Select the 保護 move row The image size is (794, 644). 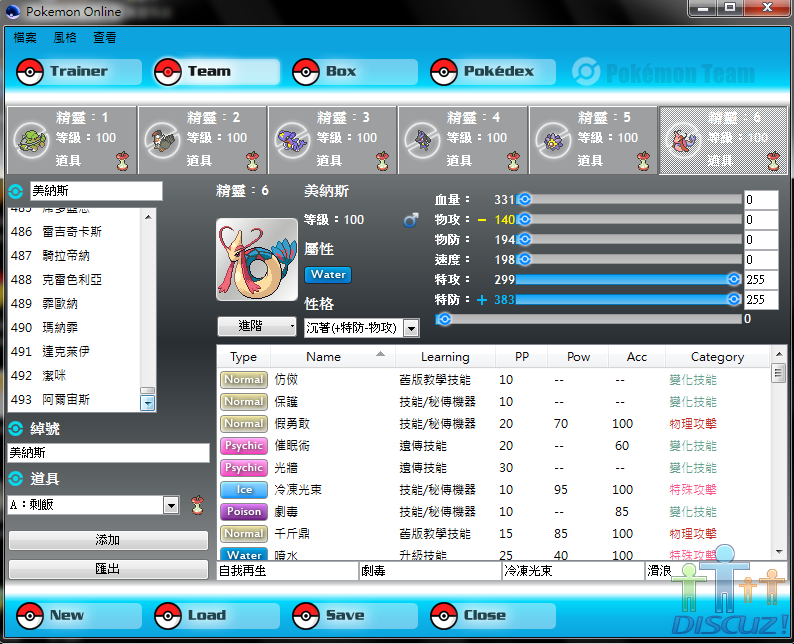coord(494,401)
